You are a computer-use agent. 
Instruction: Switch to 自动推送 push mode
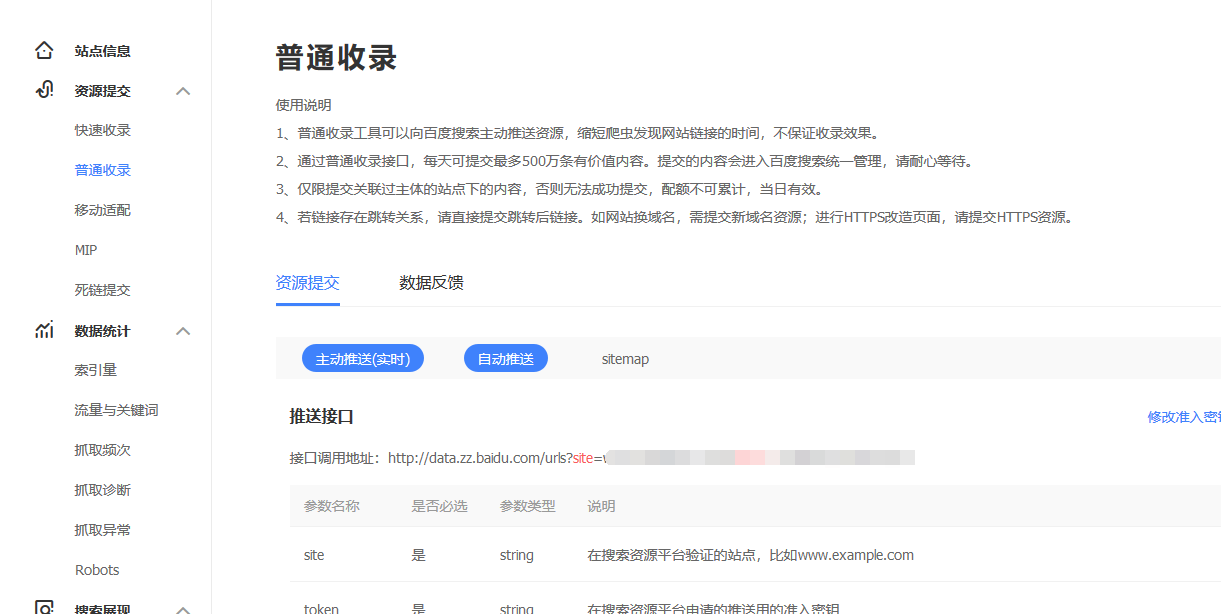(505, 358)
